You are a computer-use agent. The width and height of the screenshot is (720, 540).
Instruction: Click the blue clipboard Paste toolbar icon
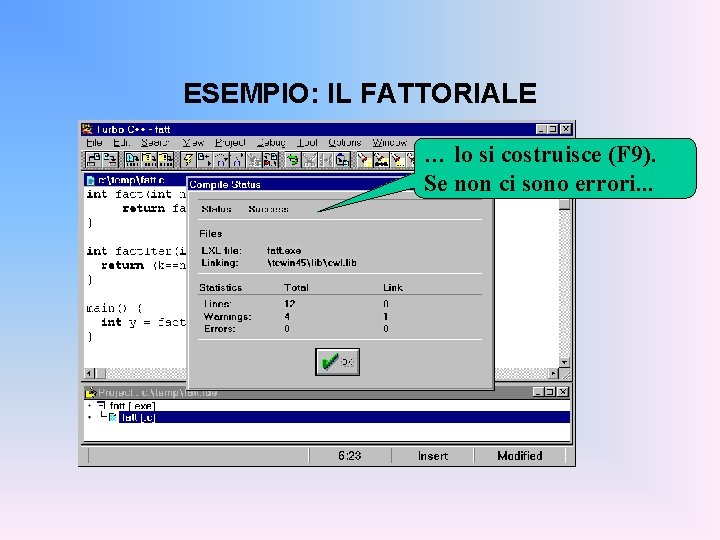click(x=342, y=160)
